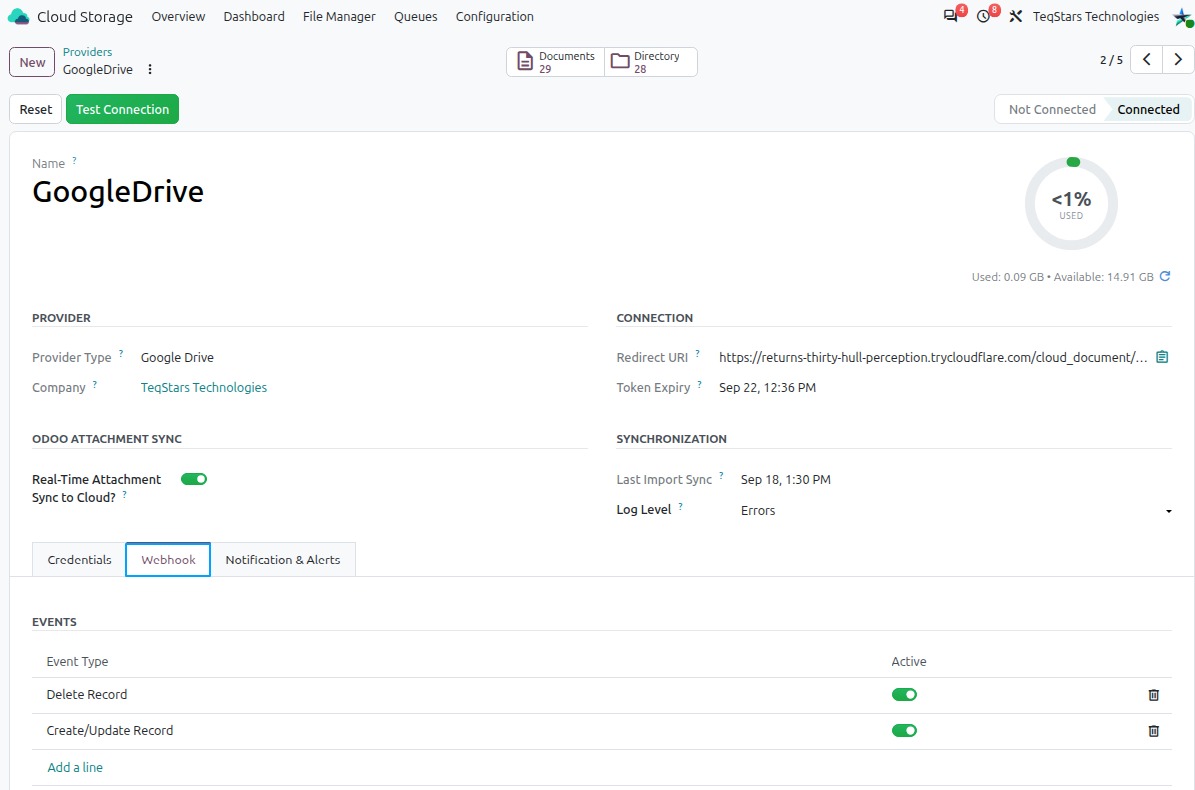Switch to the Notification & Alerts tab
1195x790 pixels.
tap(283, 560)
